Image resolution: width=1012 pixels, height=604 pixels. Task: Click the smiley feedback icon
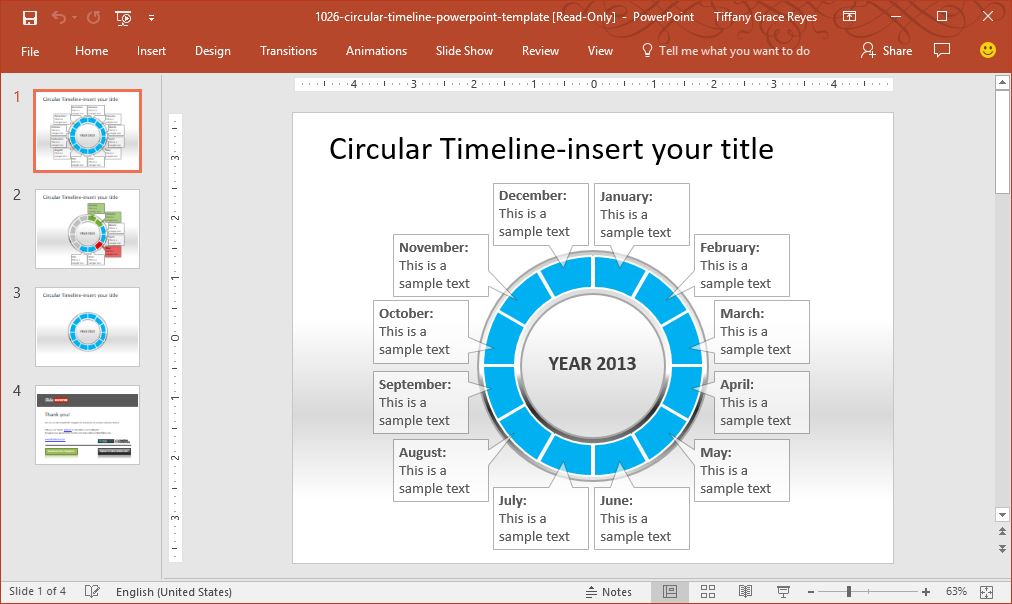click(987, 50)
